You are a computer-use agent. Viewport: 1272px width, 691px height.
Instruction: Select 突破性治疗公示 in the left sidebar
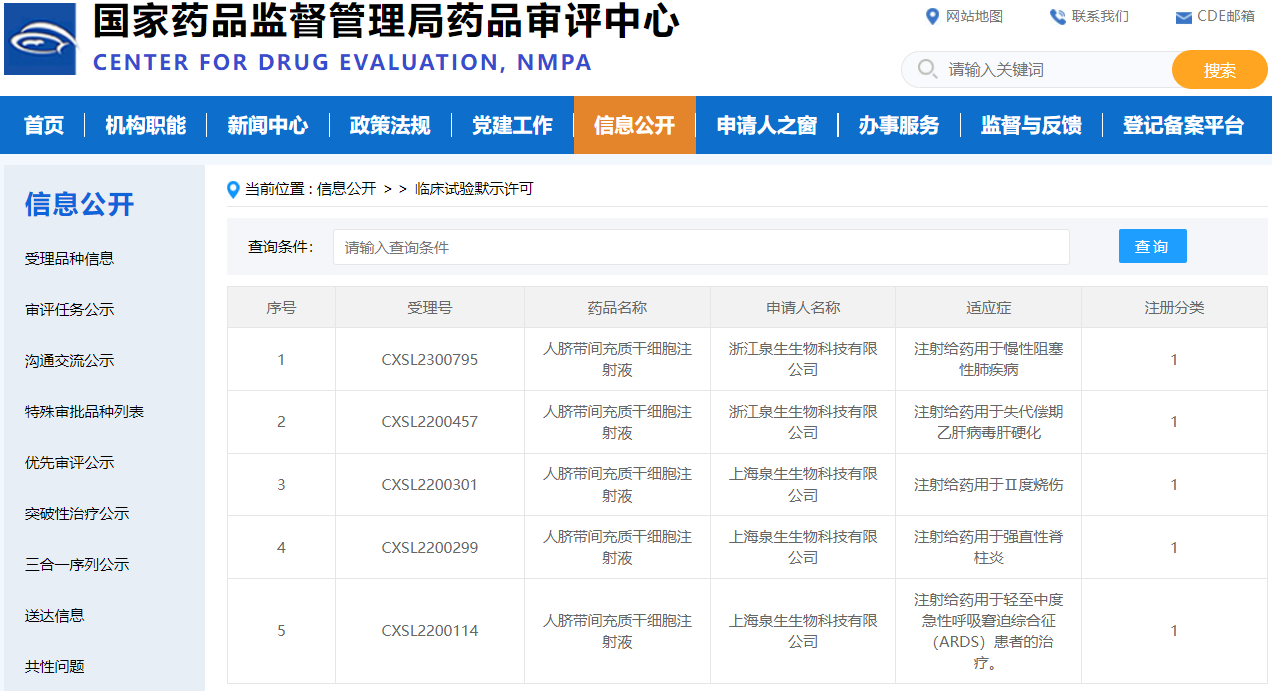pos(77,514)
